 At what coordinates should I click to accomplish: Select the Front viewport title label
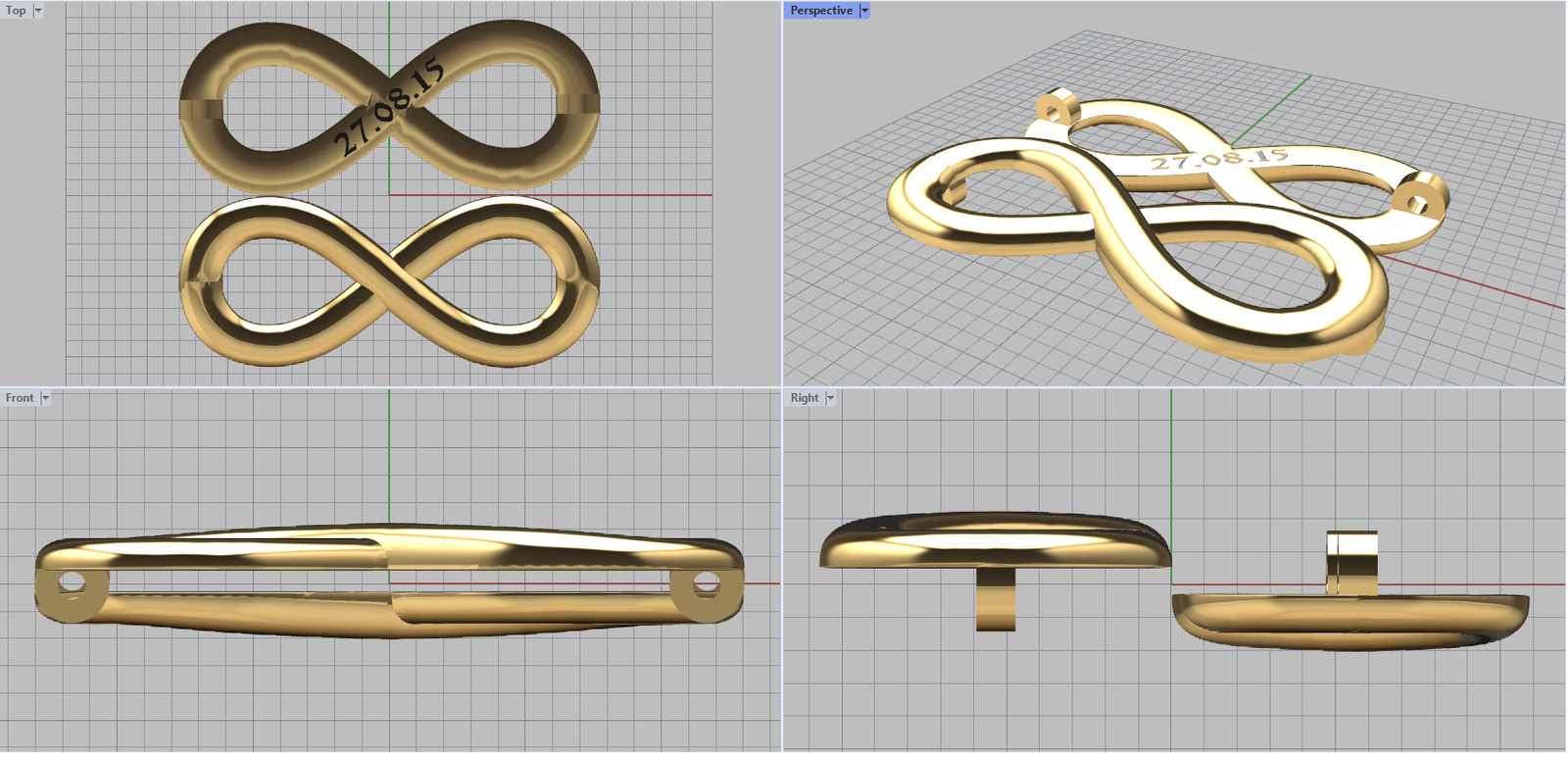(20, 398)
